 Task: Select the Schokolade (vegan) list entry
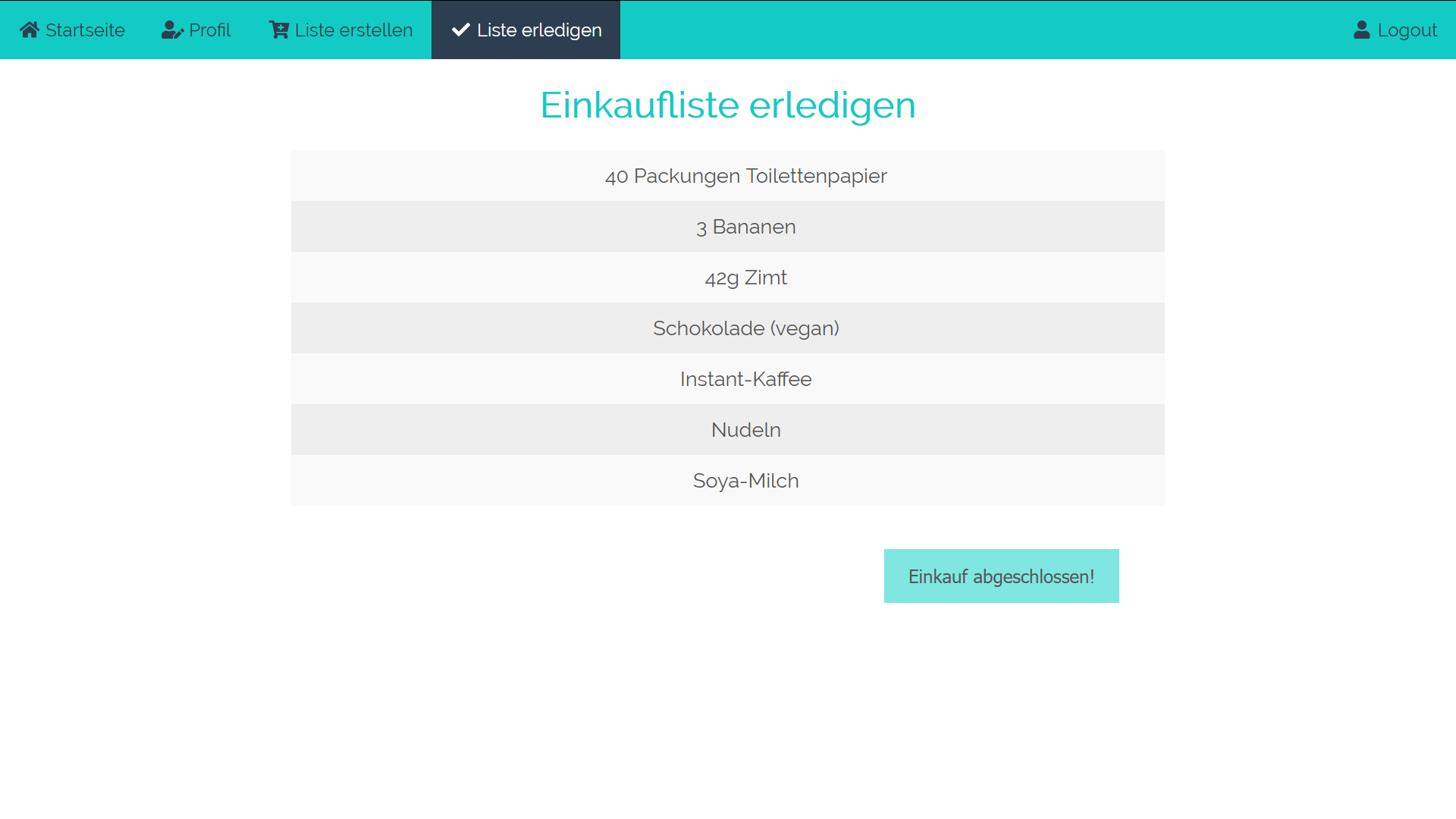pyautogui.click(x=745, y=328)
